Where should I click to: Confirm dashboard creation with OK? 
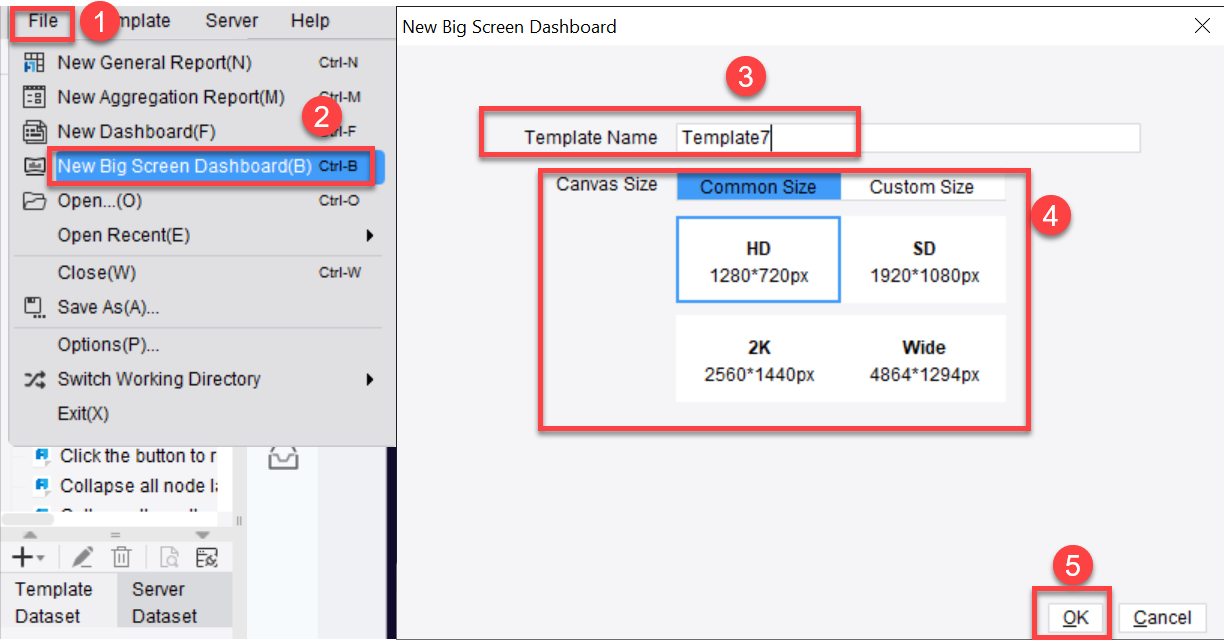click(1074, 617)
